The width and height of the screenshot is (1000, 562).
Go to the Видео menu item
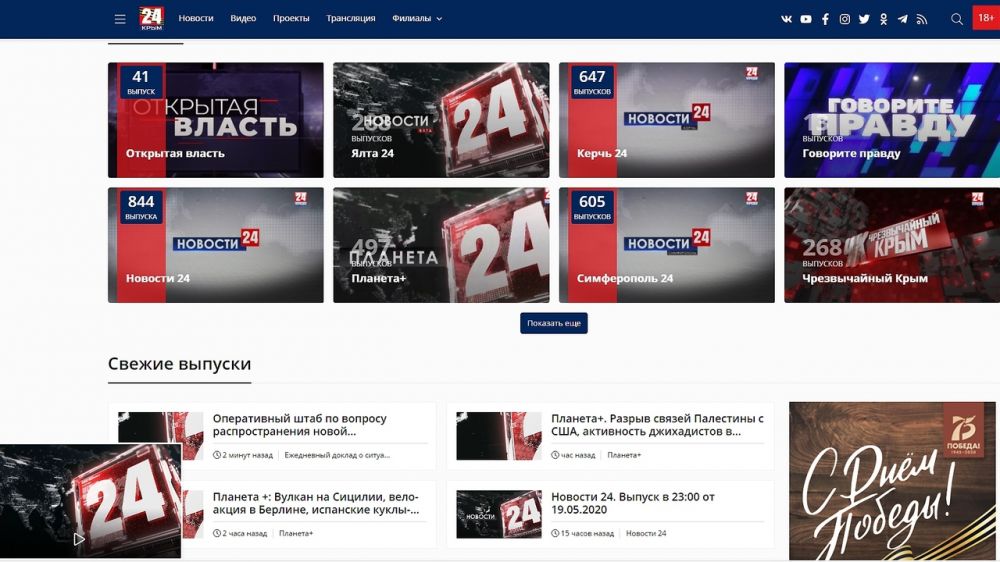click(x=243, y=19)
